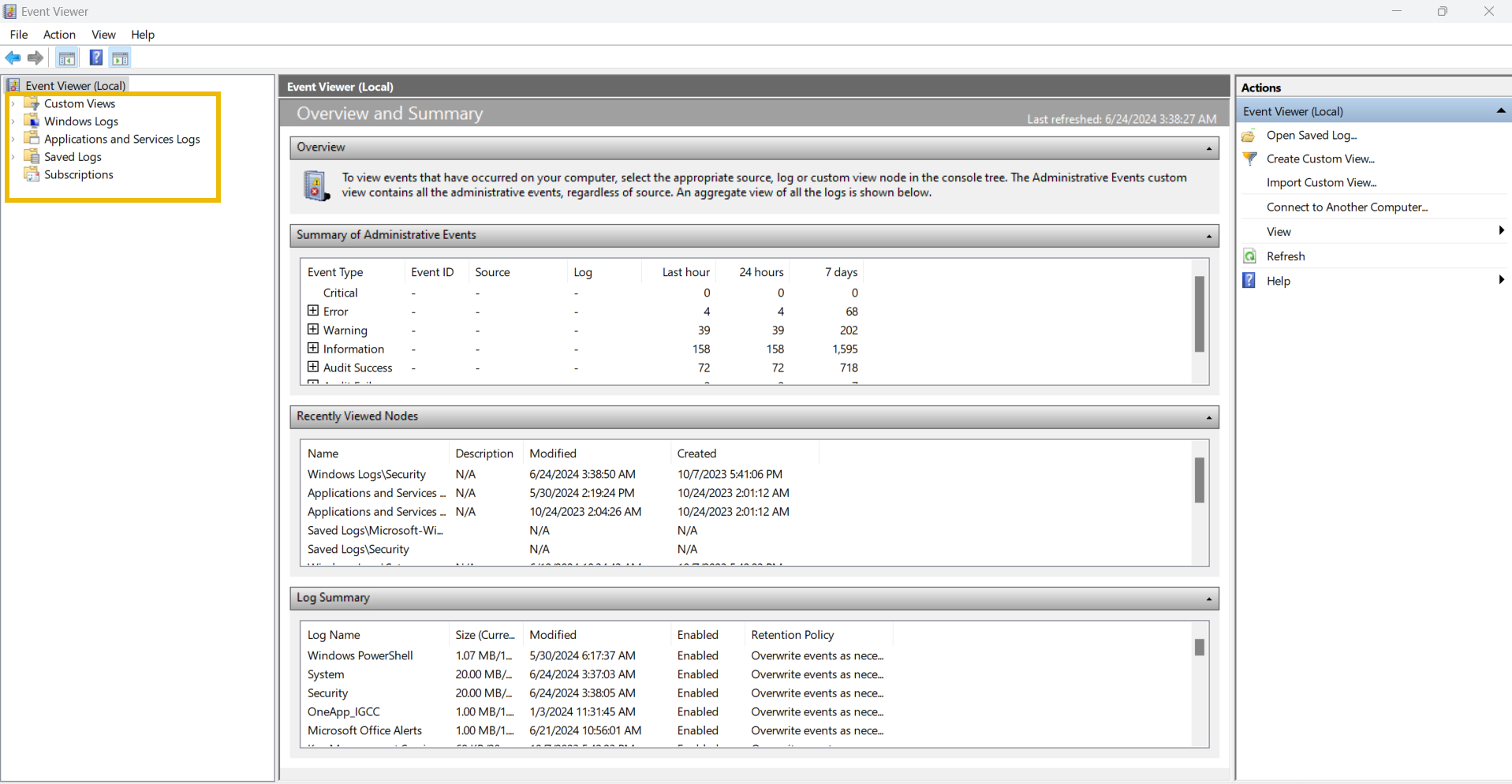Select the Subscriptions node in tree
Screen dimensions: 1512x784
pos(78,174)
